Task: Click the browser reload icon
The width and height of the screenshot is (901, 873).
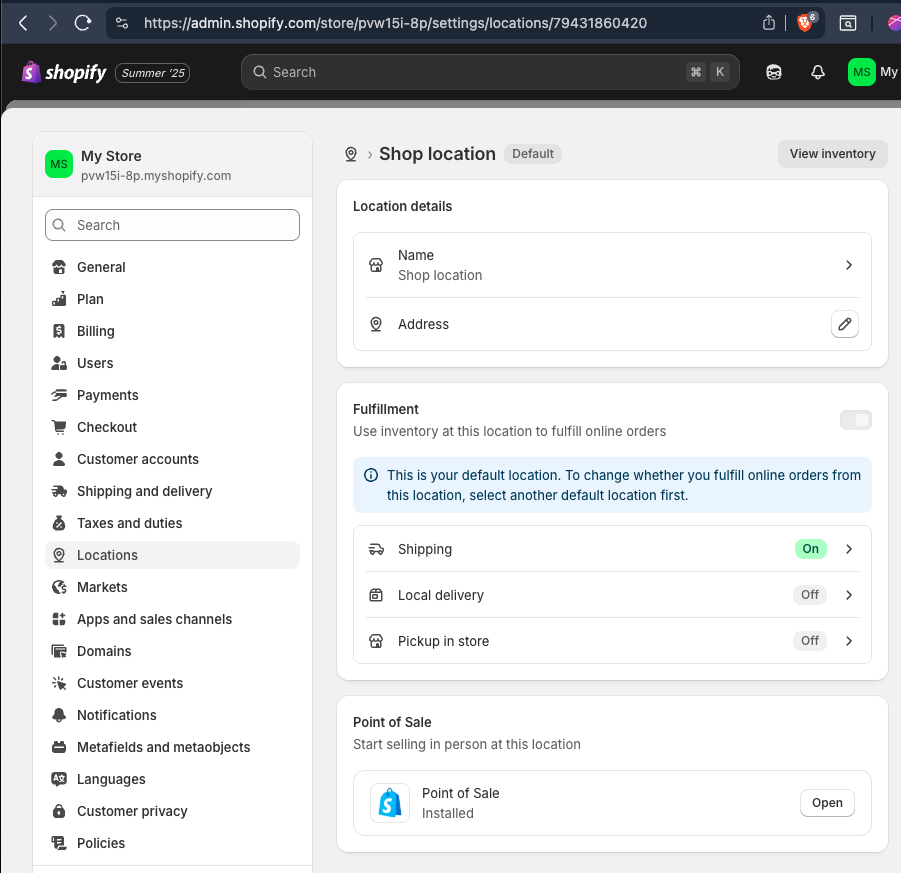Action: [83, 23]
